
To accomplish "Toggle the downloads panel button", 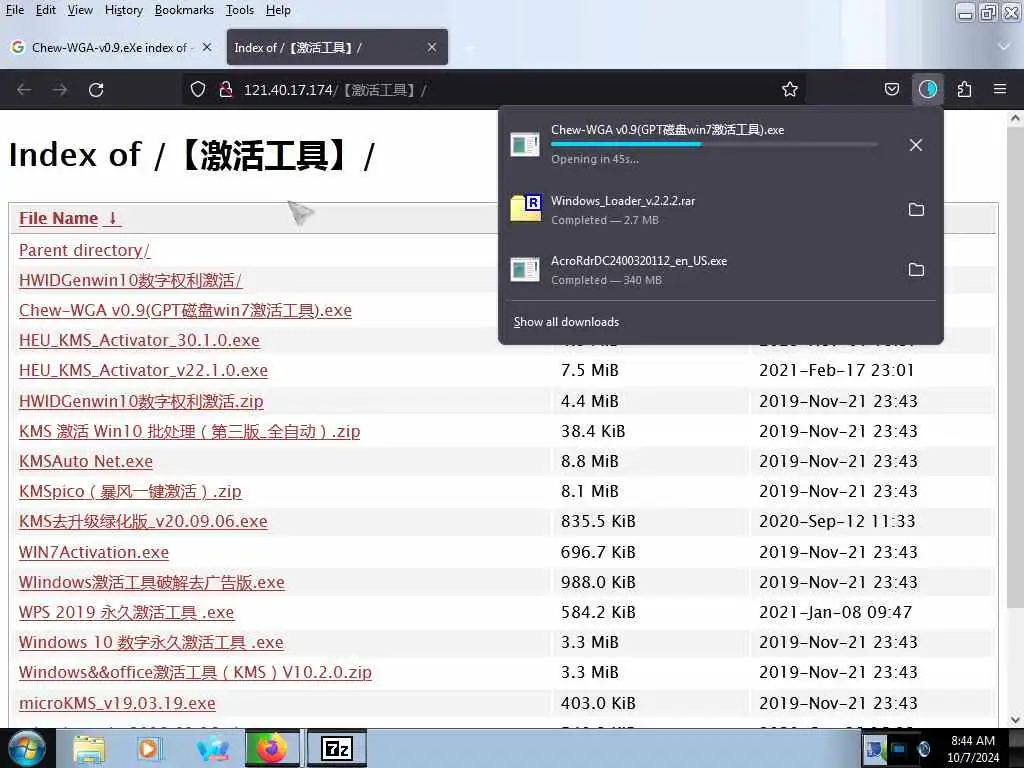I will 927,89.
